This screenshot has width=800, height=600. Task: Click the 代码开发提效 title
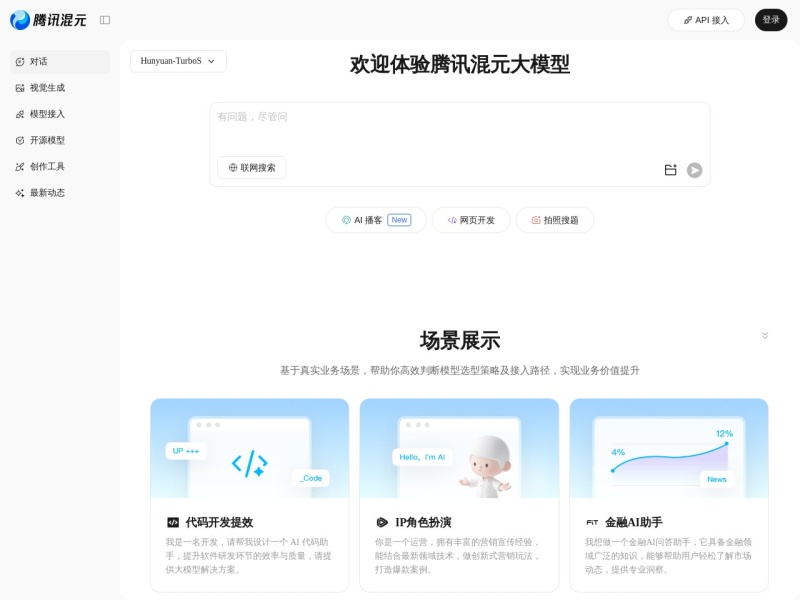click(219, 522)
